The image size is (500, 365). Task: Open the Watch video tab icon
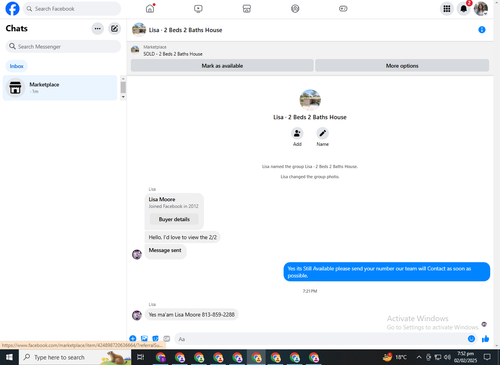(198, 9)
